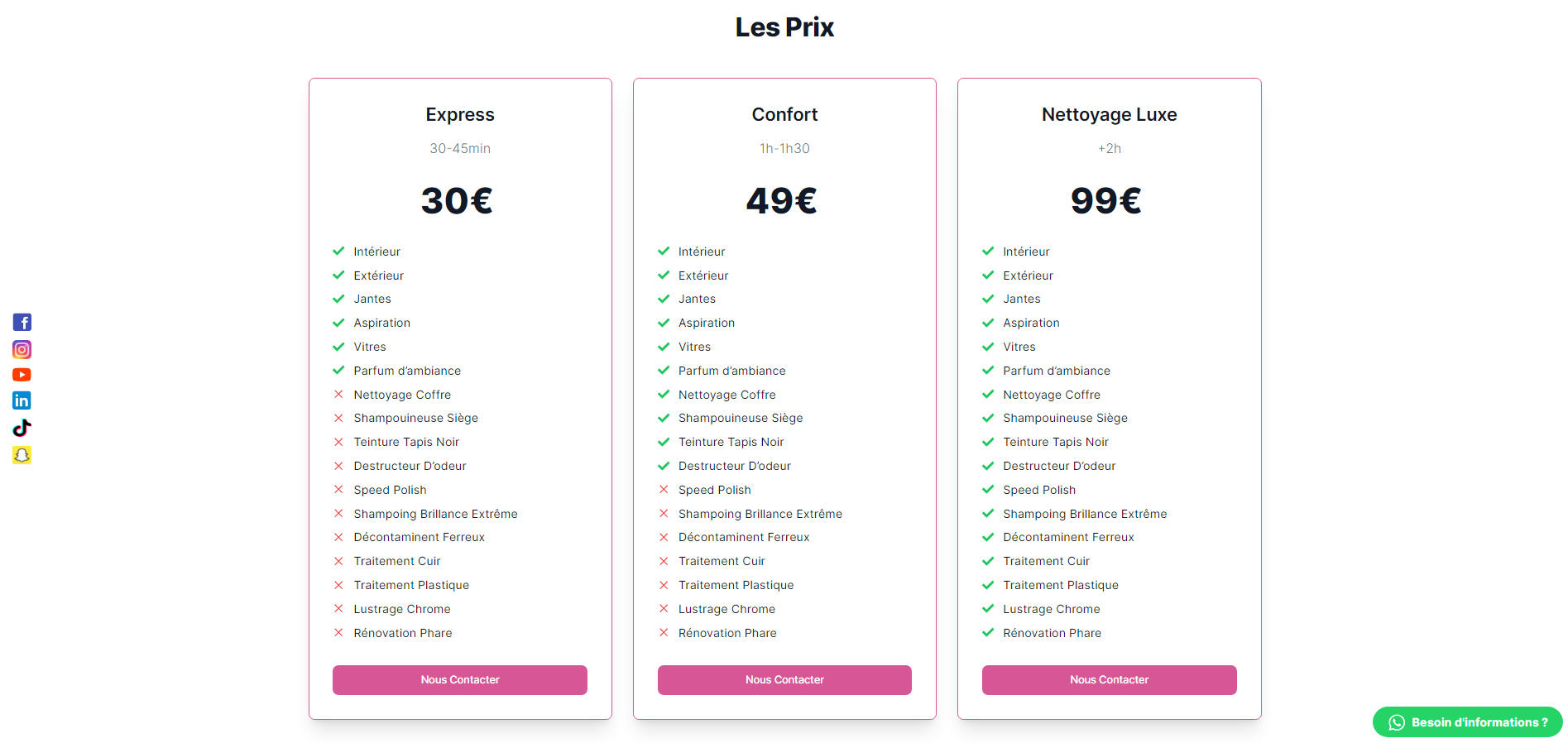The image size is (1568, 743).
Task: Click the check beside Luxe Rénovation Phare
Action: point(988,633)
